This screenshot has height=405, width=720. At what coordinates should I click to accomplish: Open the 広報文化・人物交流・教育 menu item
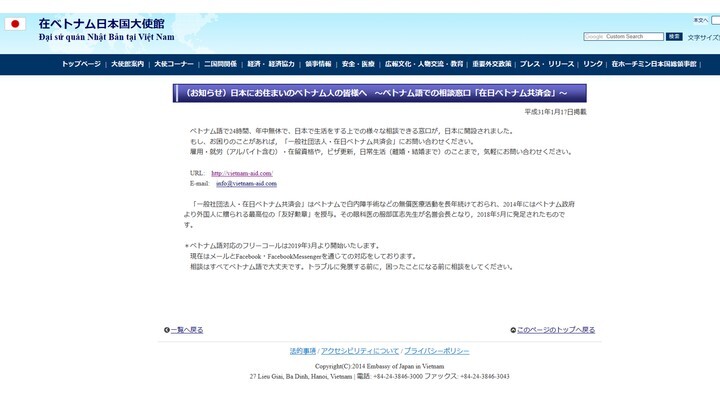pos(424,64)
